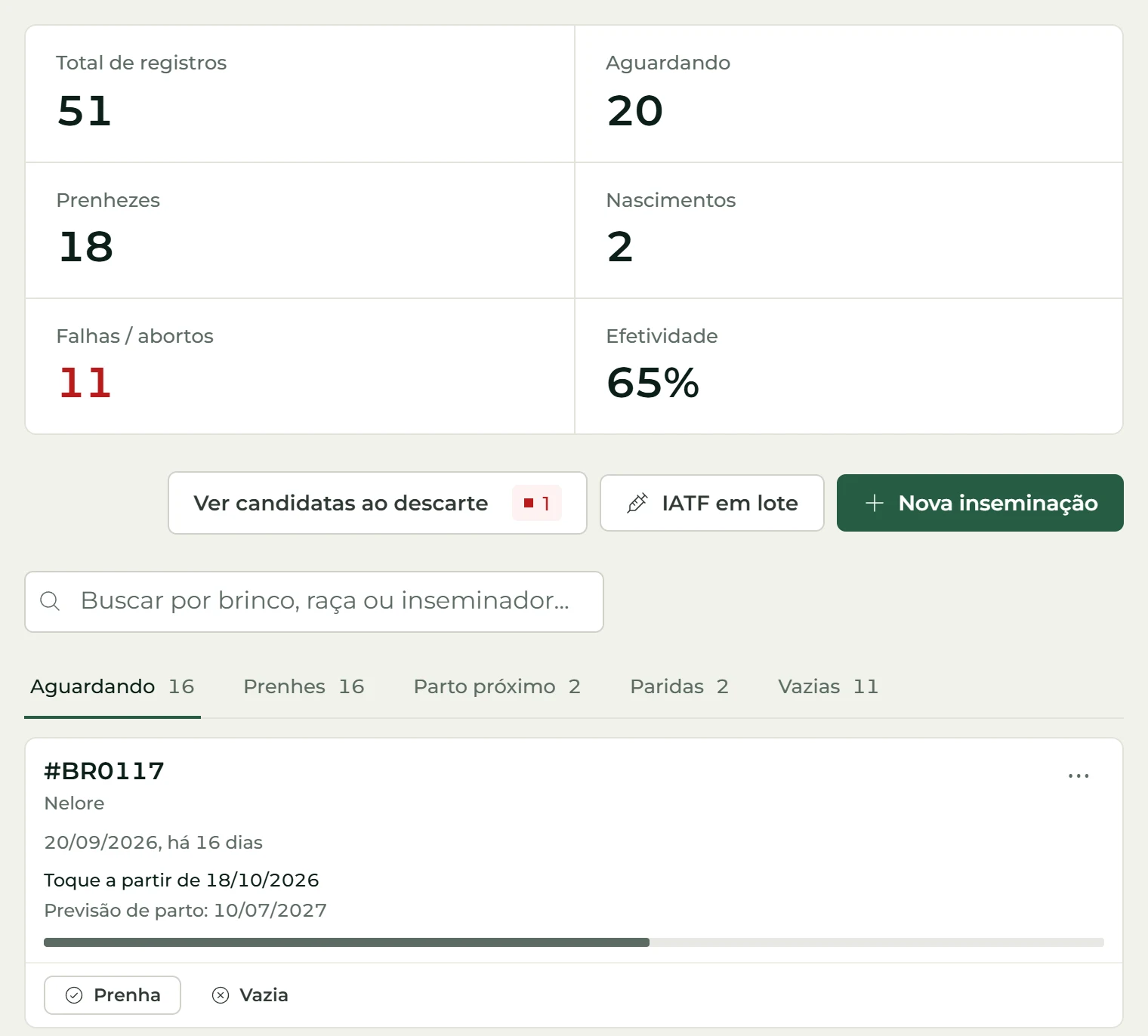This screenshot has width=1148, height=1036.
Task: Click the Nelore breed label
Action: click(74, 803)
